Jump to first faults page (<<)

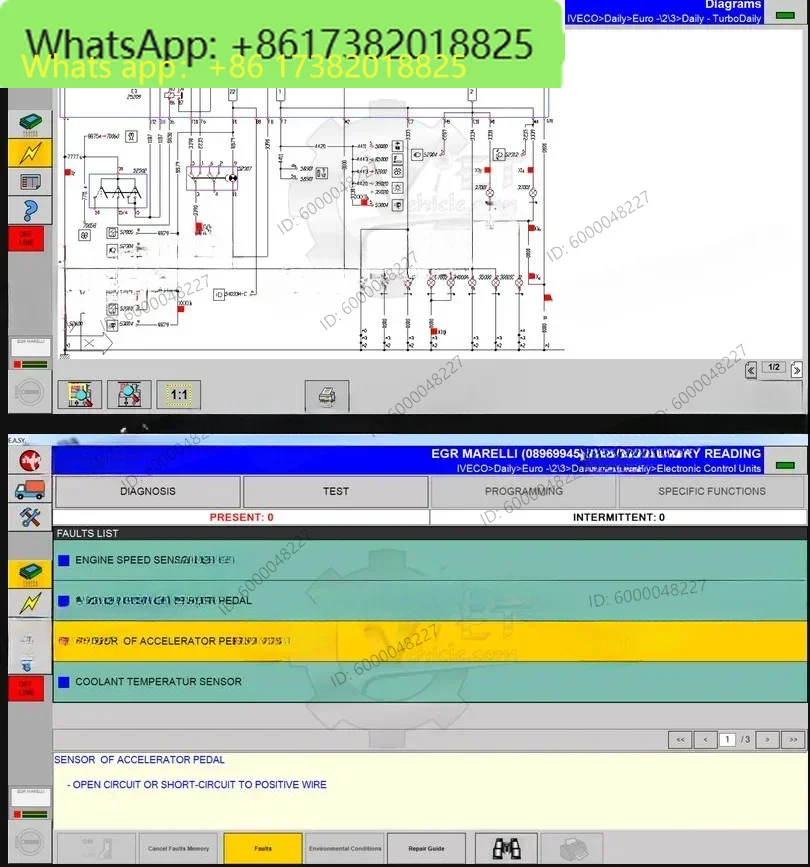(x=680, y=740)
